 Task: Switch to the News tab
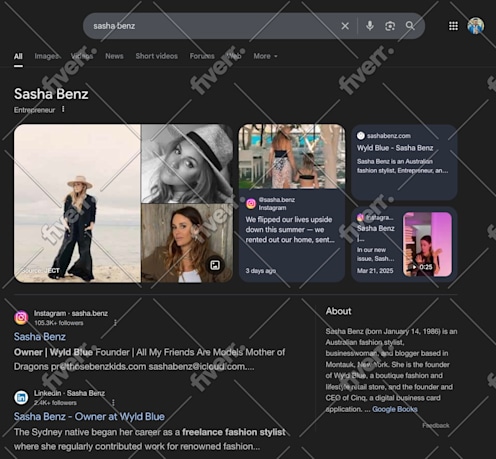[x=114, y=56]
